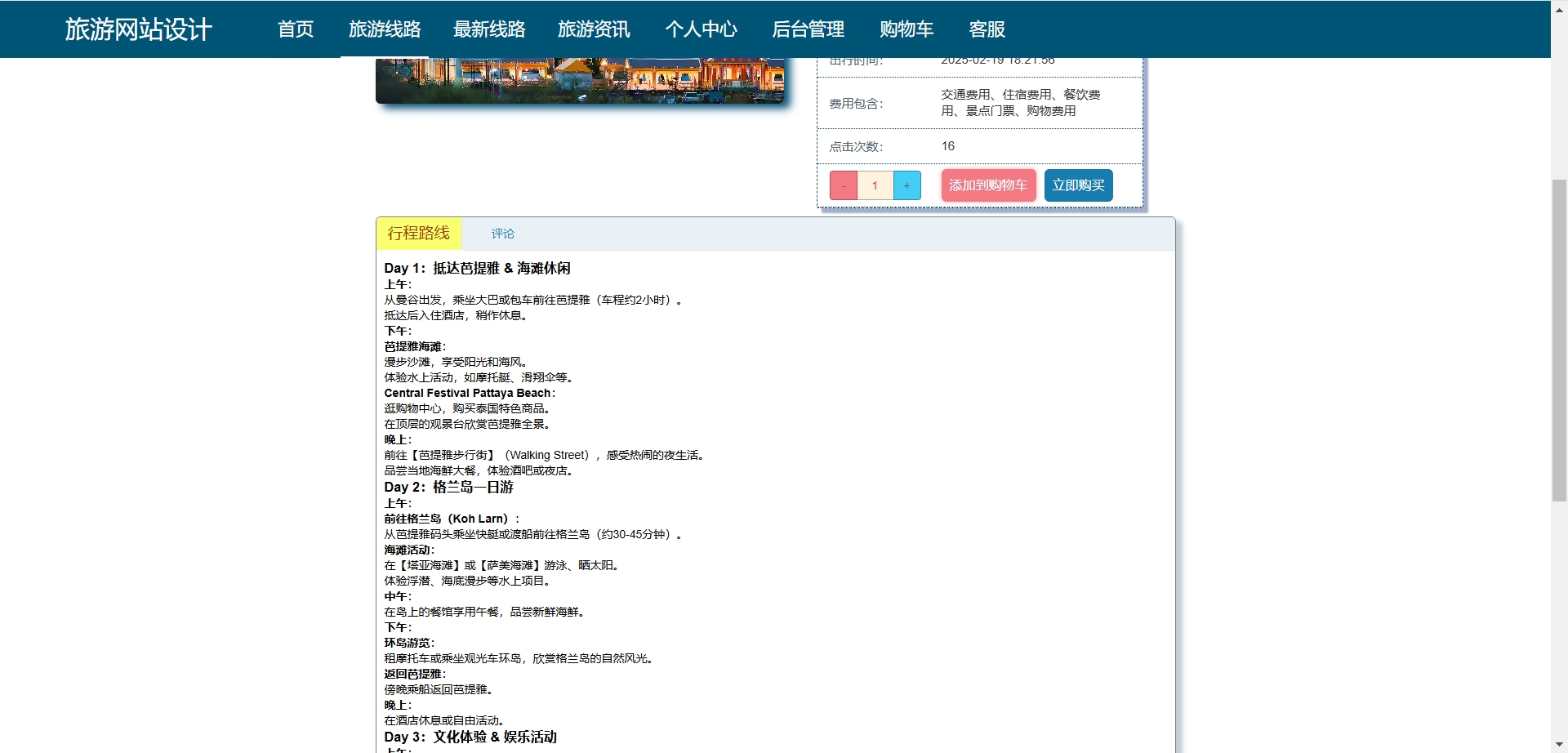Click the 立即购买 button
Image resolution: width=1568 pixels, height=753 pixels.
pos(1077,185)
